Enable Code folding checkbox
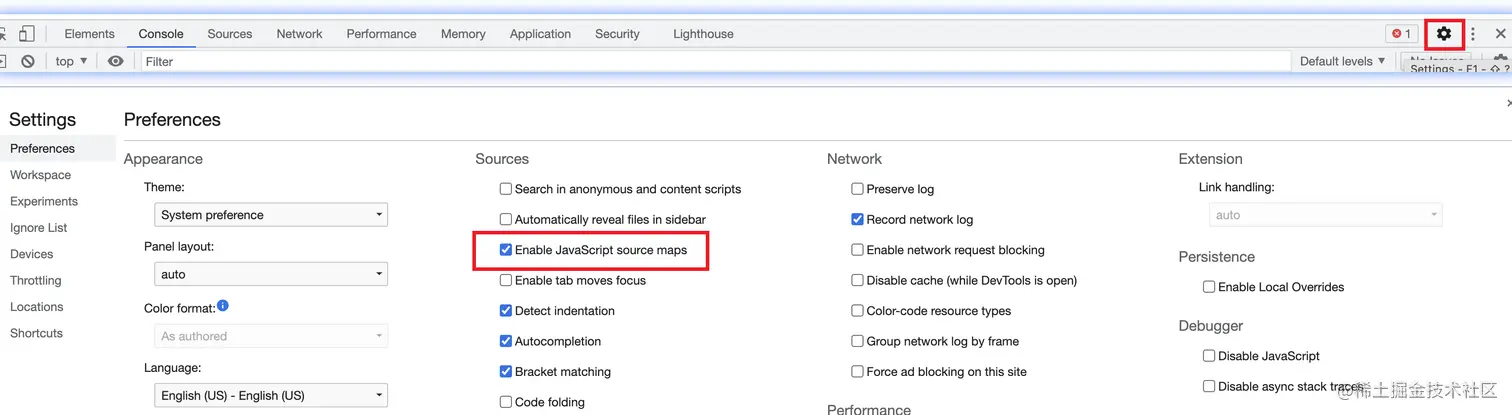Viewport: 1512px width, 415px height. [506, 402]
